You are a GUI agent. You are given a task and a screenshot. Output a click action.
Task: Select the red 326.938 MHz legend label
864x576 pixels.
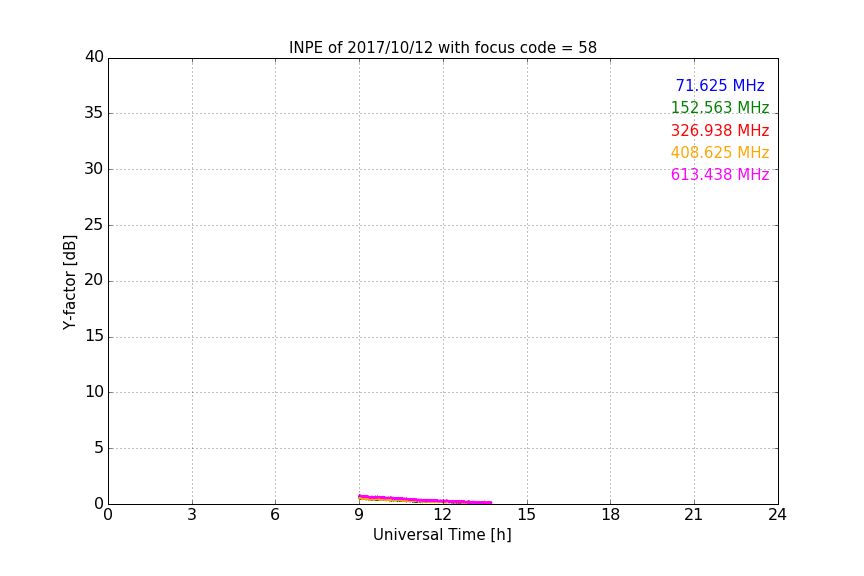tap(720, 131)
